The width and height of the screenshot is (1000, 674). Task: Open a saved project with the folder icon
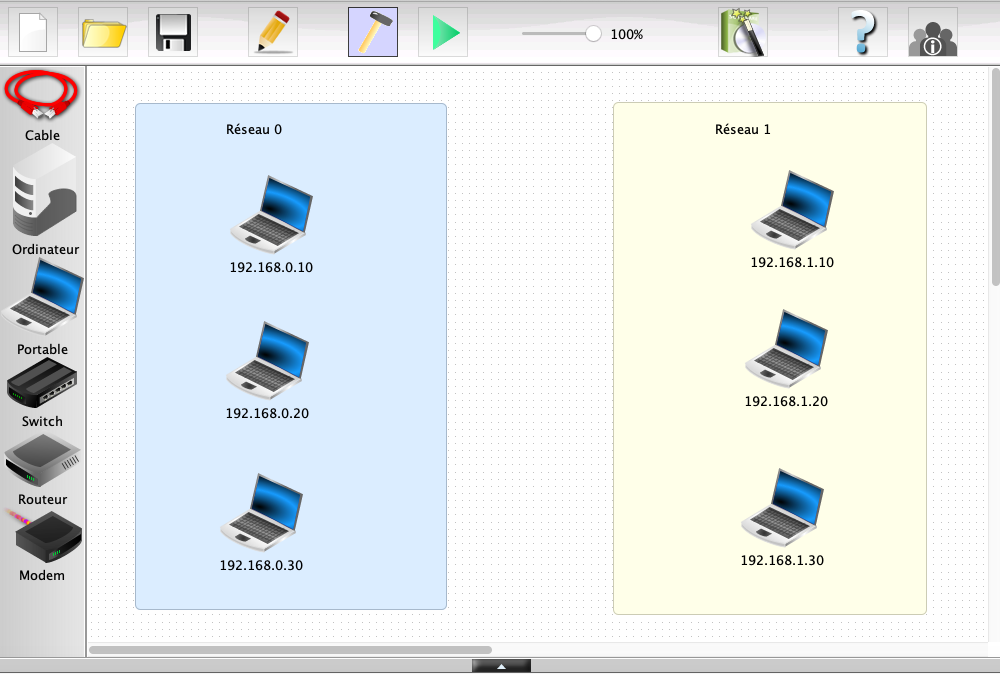pyautogui.click(x=103, y=32)
